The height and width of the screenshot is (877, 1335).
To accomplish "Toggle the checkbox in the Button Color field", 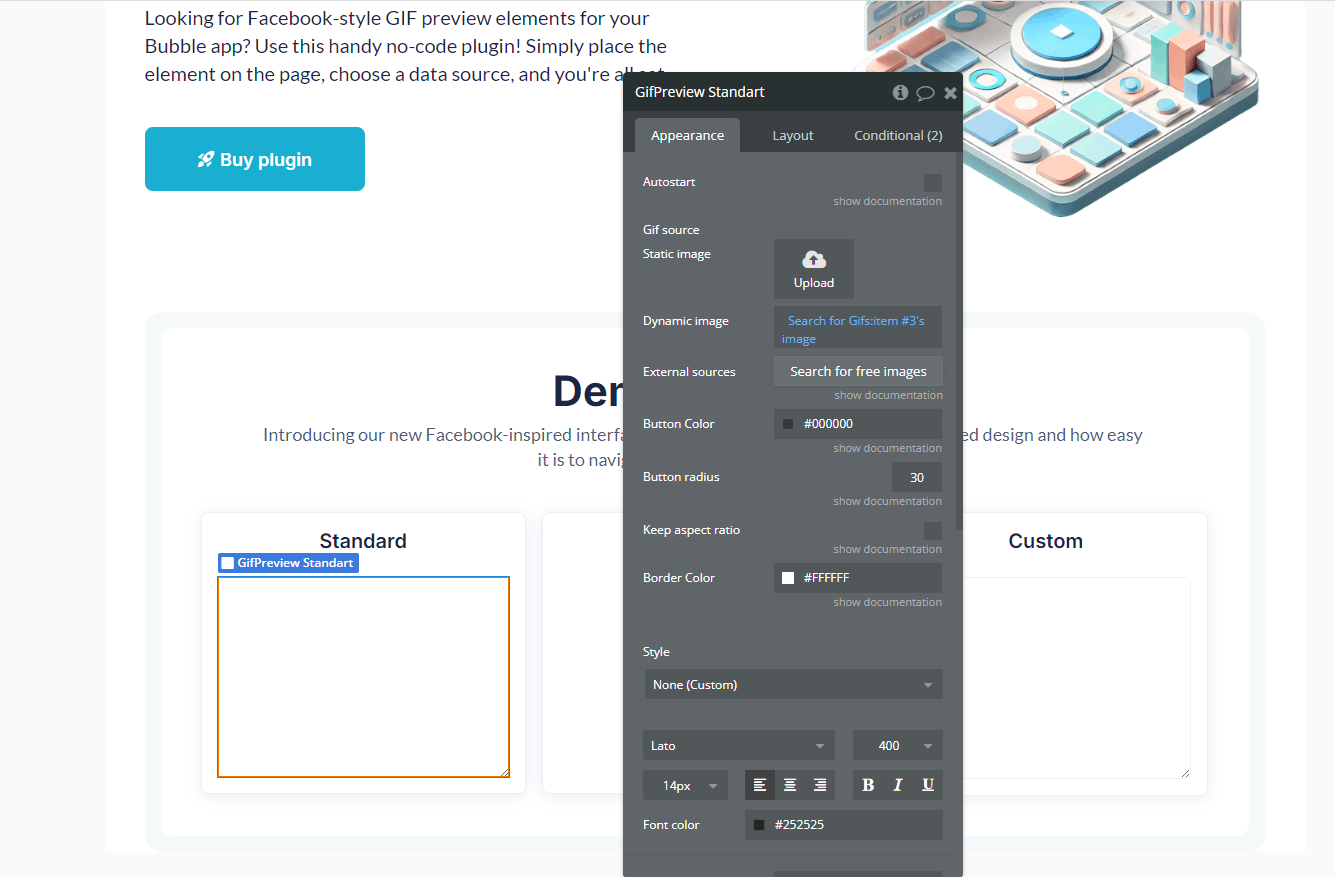I will pos(787,423).
